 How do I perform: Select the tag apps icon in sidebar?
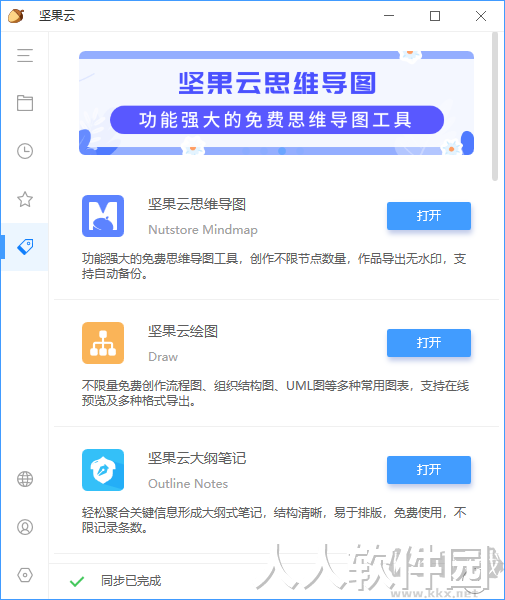[x=25, y=247]
